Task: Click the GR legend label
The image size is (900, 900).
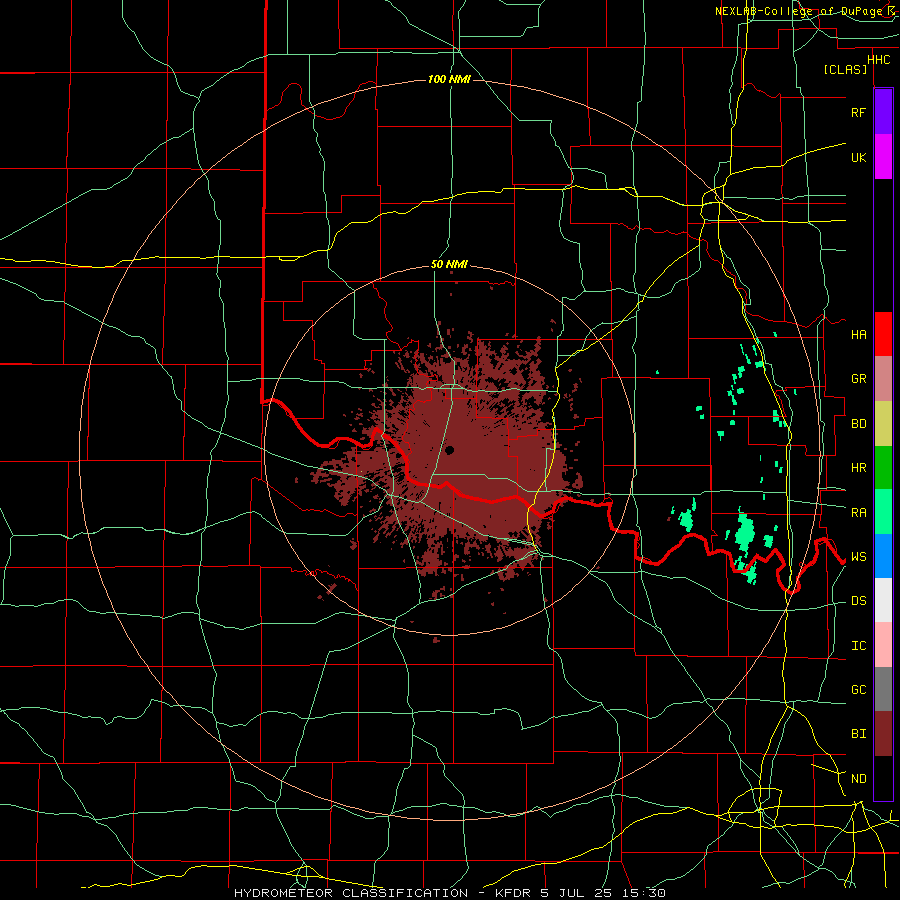Action: 858,379
